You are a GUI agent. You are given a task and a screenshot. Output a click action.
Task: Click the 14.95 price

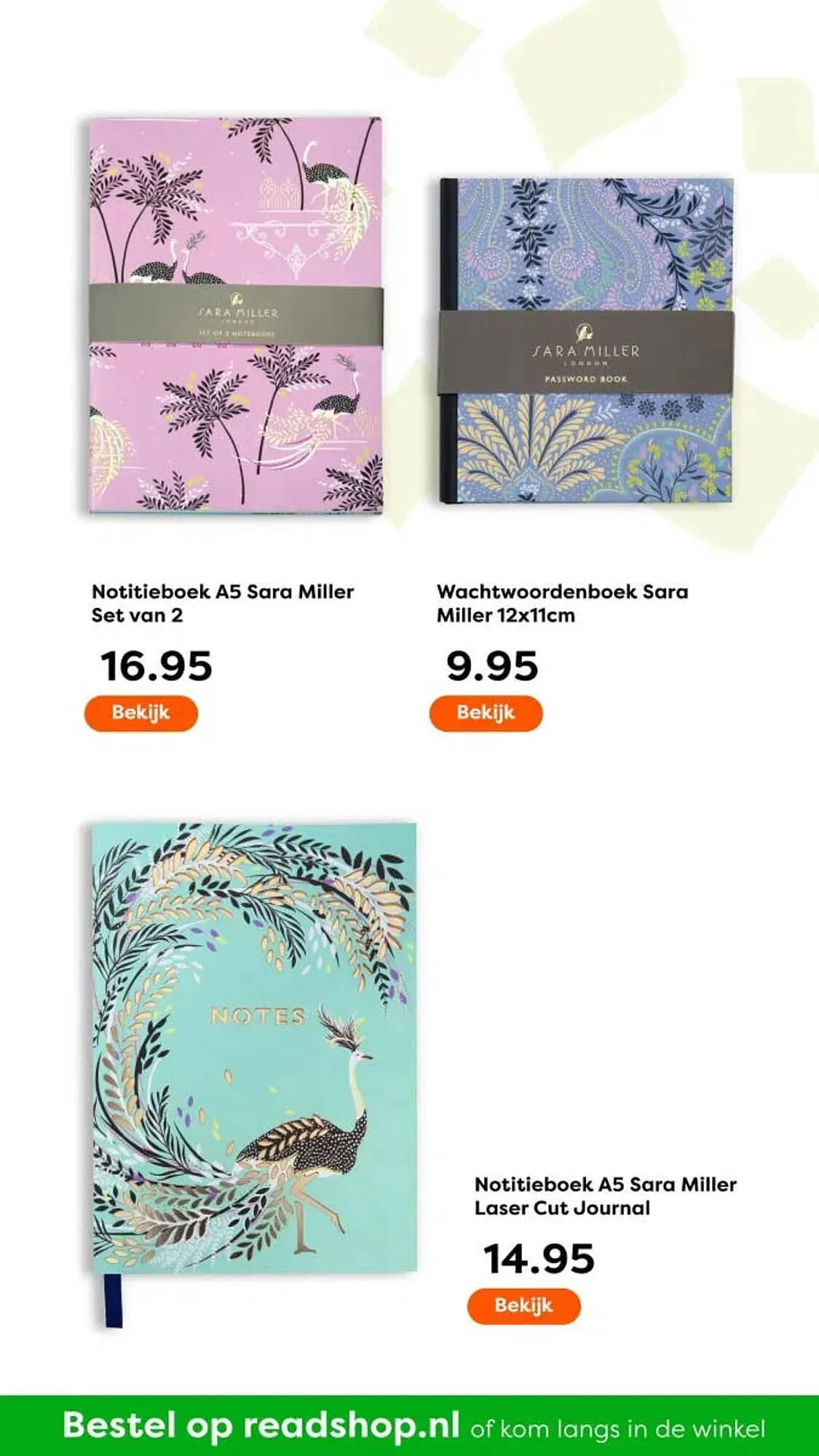[x=539, y=1259]
